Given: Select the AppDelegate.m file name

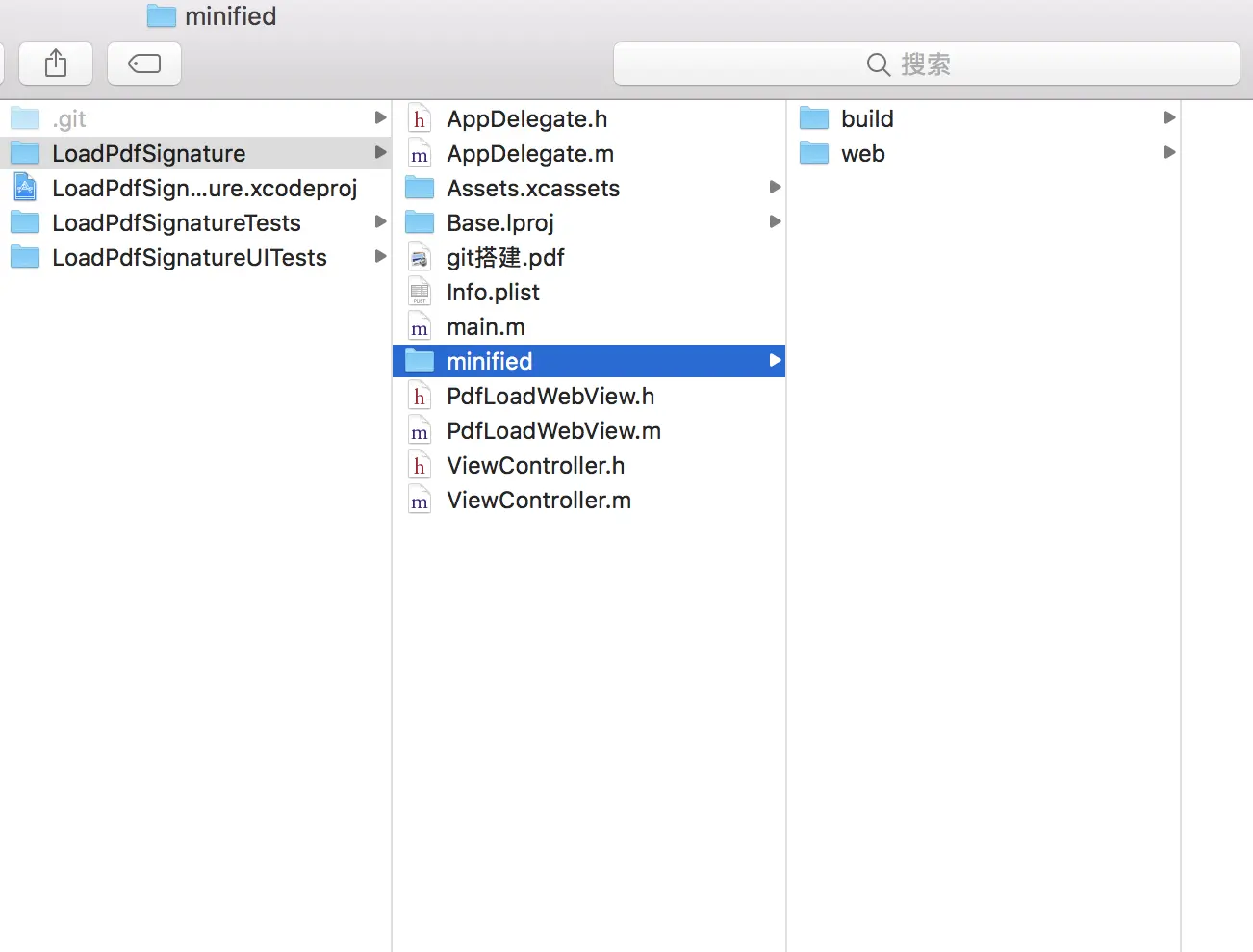Looking at the screenshot, I should point(530,154).
